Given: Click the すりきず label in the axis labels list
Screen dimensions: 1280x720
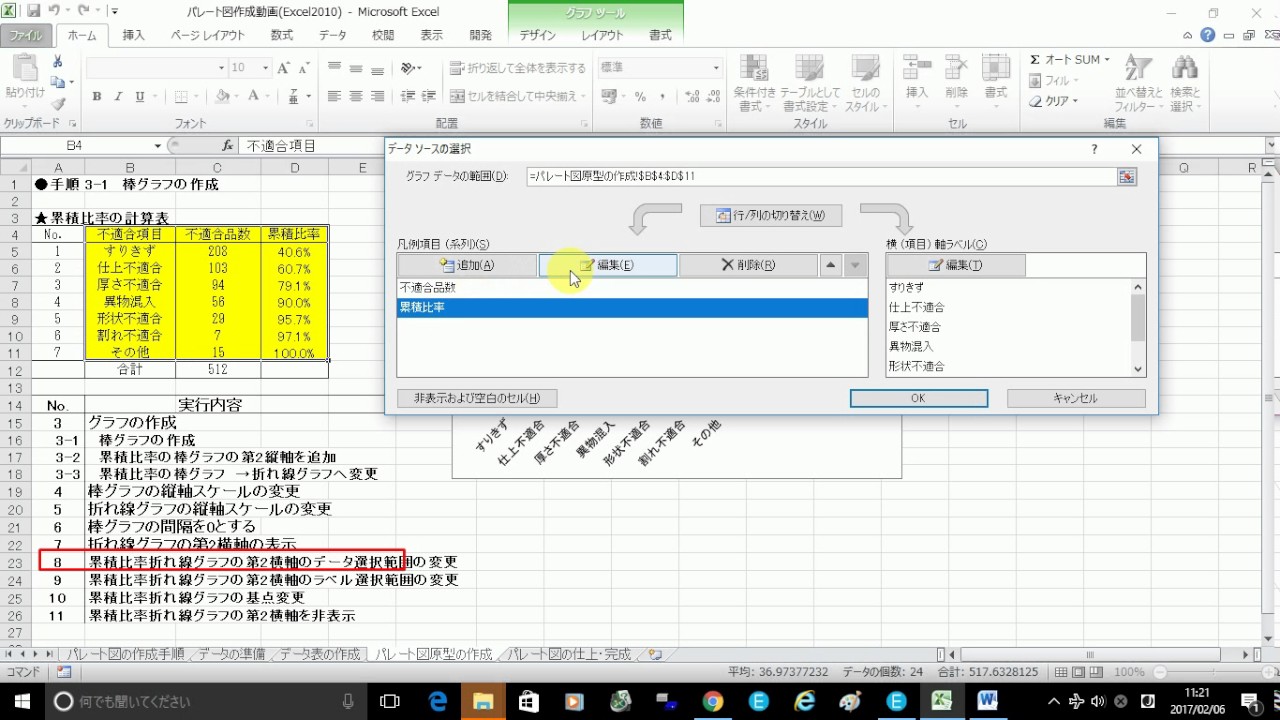Looking at the screenshot, I should click(x=907, y=287).
